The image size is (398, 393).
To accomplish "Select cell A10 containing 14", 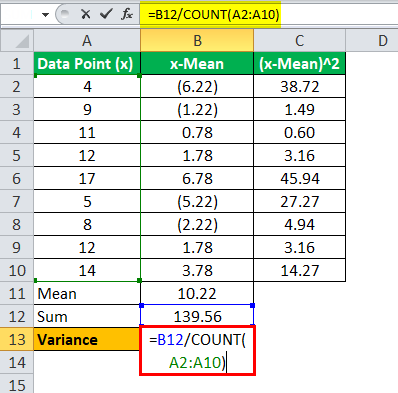I will (87, 270).
